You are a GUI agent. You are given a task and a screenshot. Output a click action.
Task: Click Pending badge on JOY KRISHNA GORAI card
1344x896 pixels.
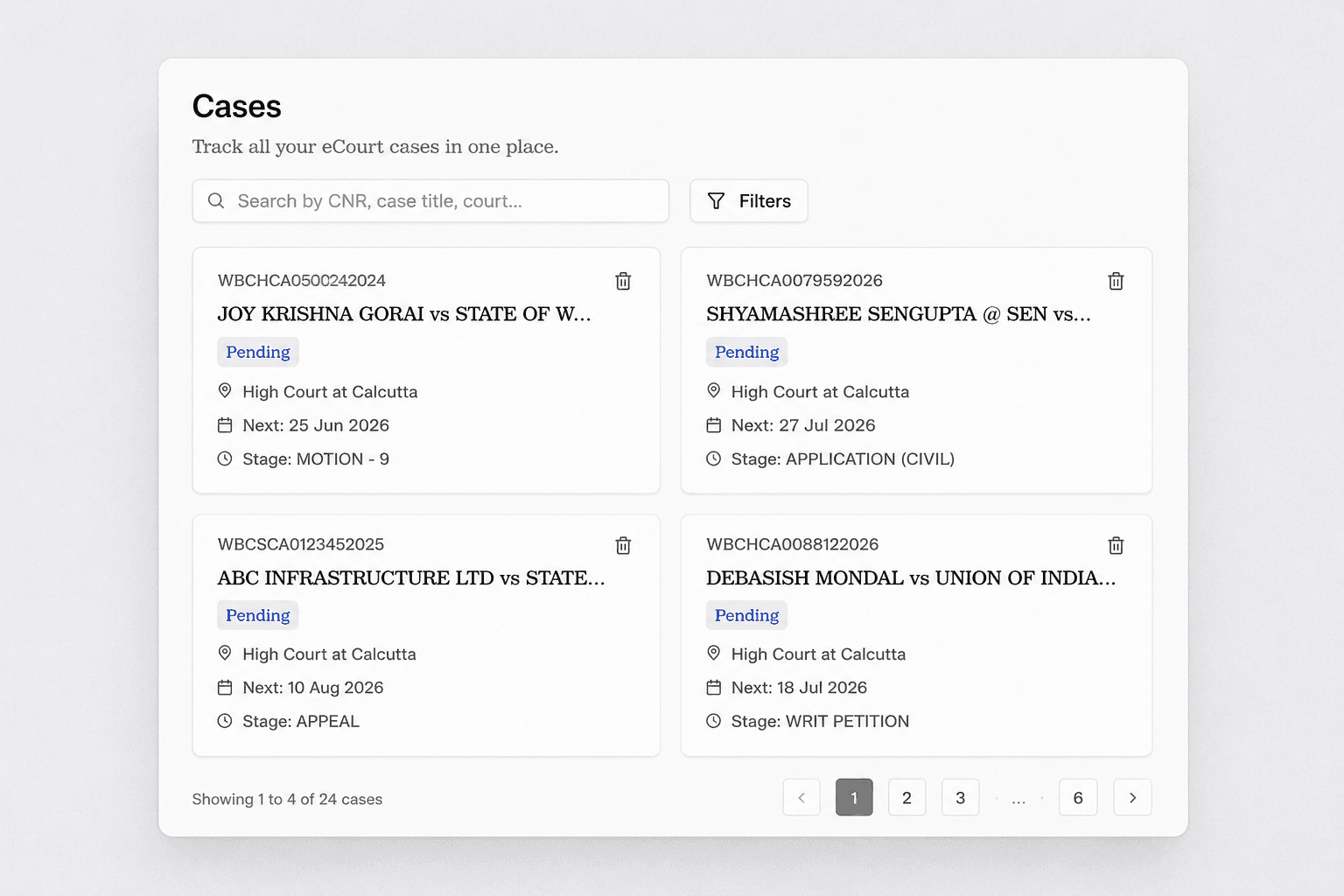258,352
